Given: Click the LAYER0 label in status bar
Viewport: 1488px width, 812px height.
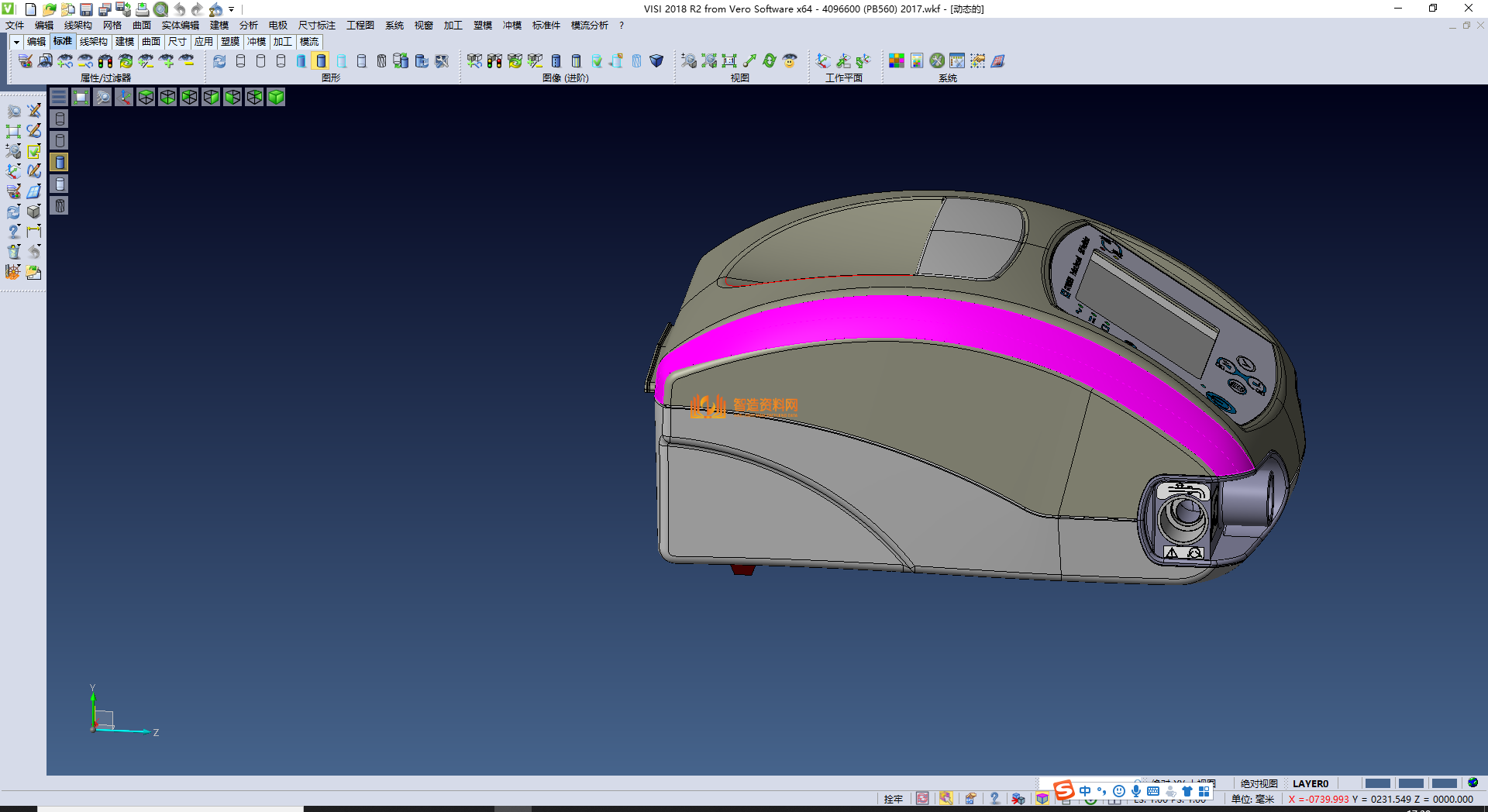Looking at the screenshot, I should click(x=1310, y=783).
